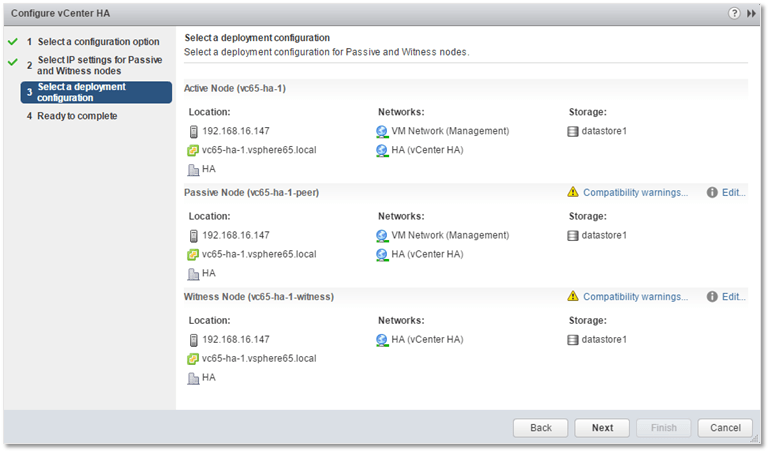Click datastore1 text under Witness Node storage
This screenshot has height=453, width=770.
pos(604,340)
